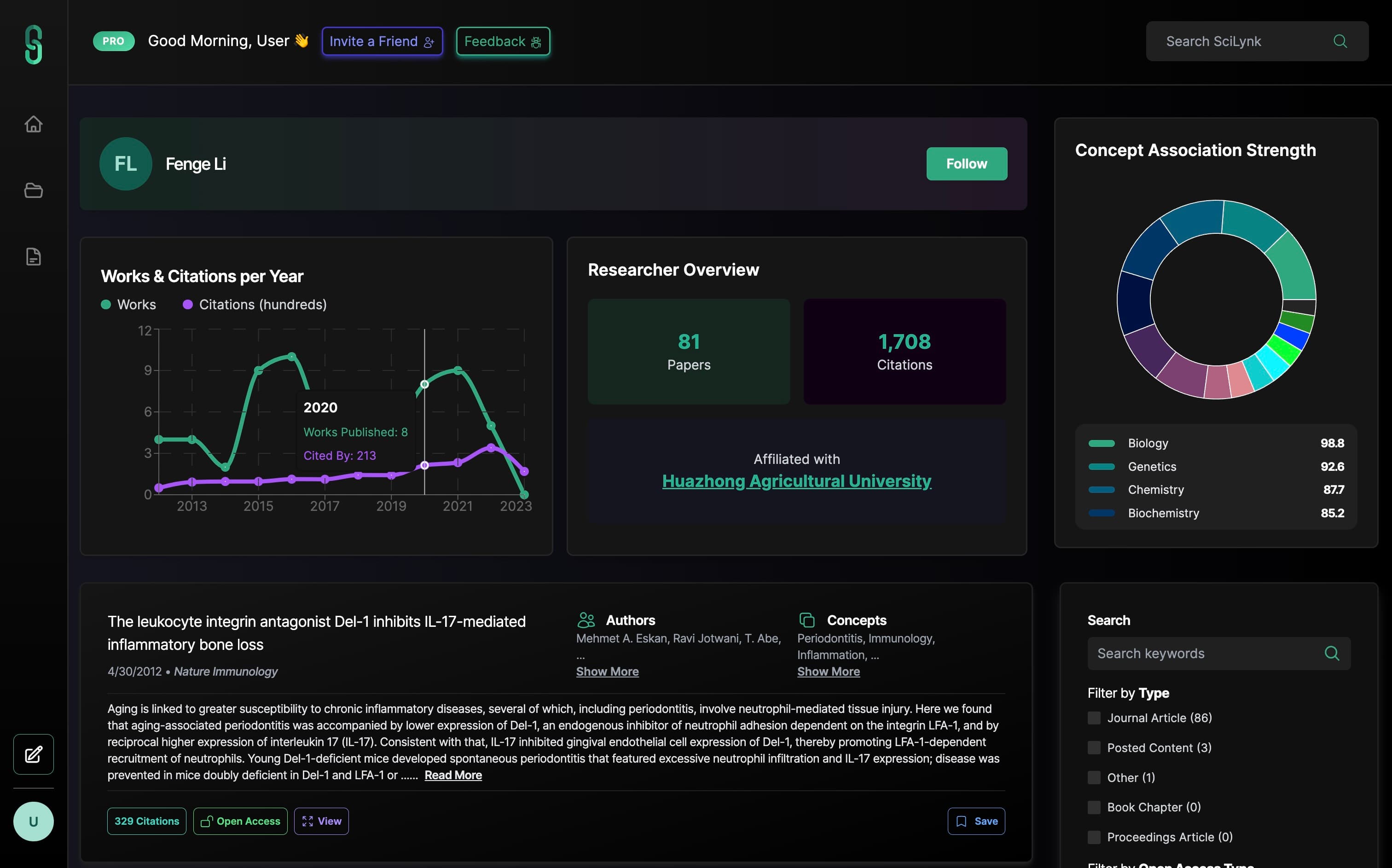Click the Open Access lock icon
Image resolution: width=1392 pixels, height=868 pixels.
(207, 821)
